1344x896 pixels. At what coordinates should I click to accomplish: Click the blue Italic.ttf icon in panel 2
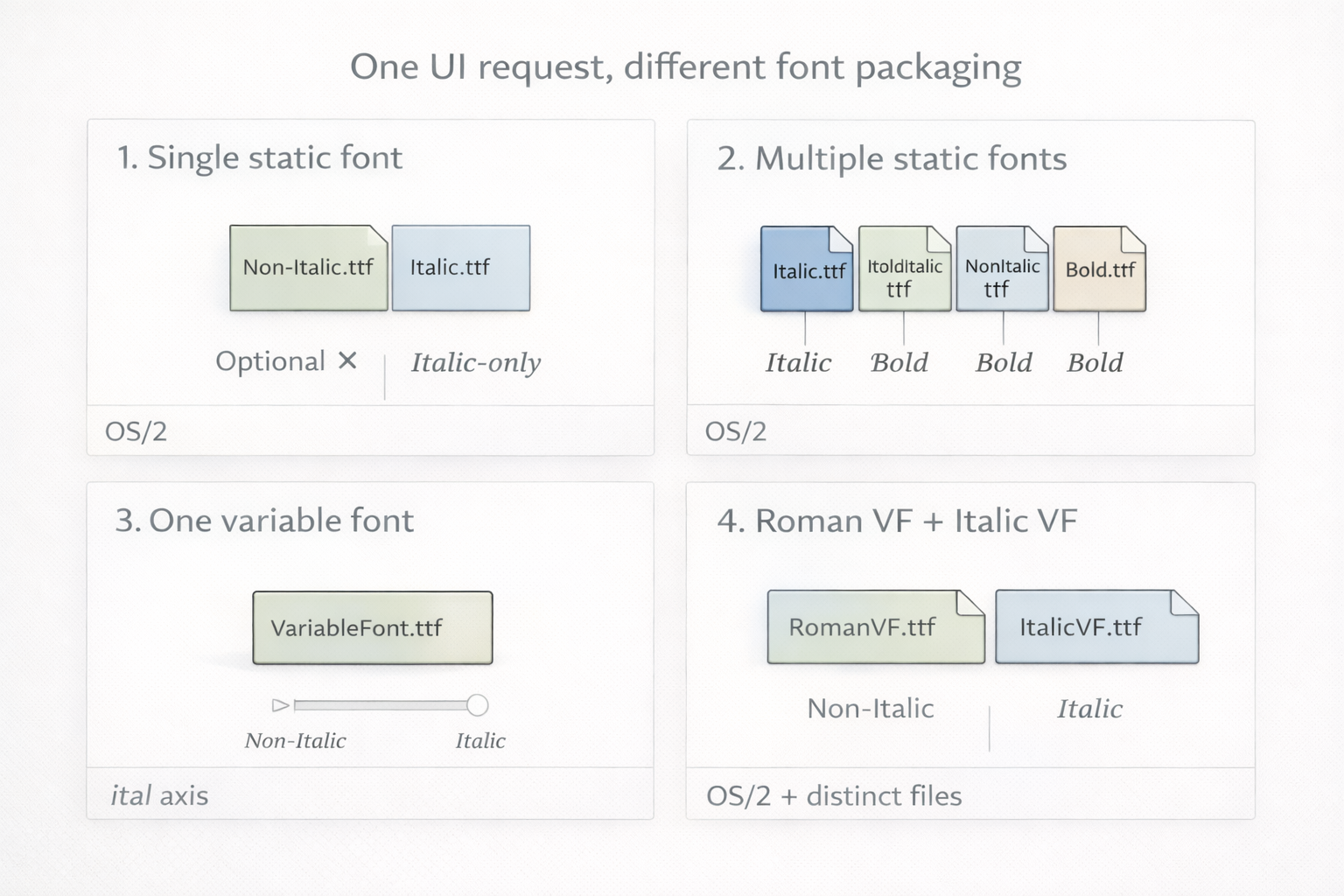click(805, 269)
